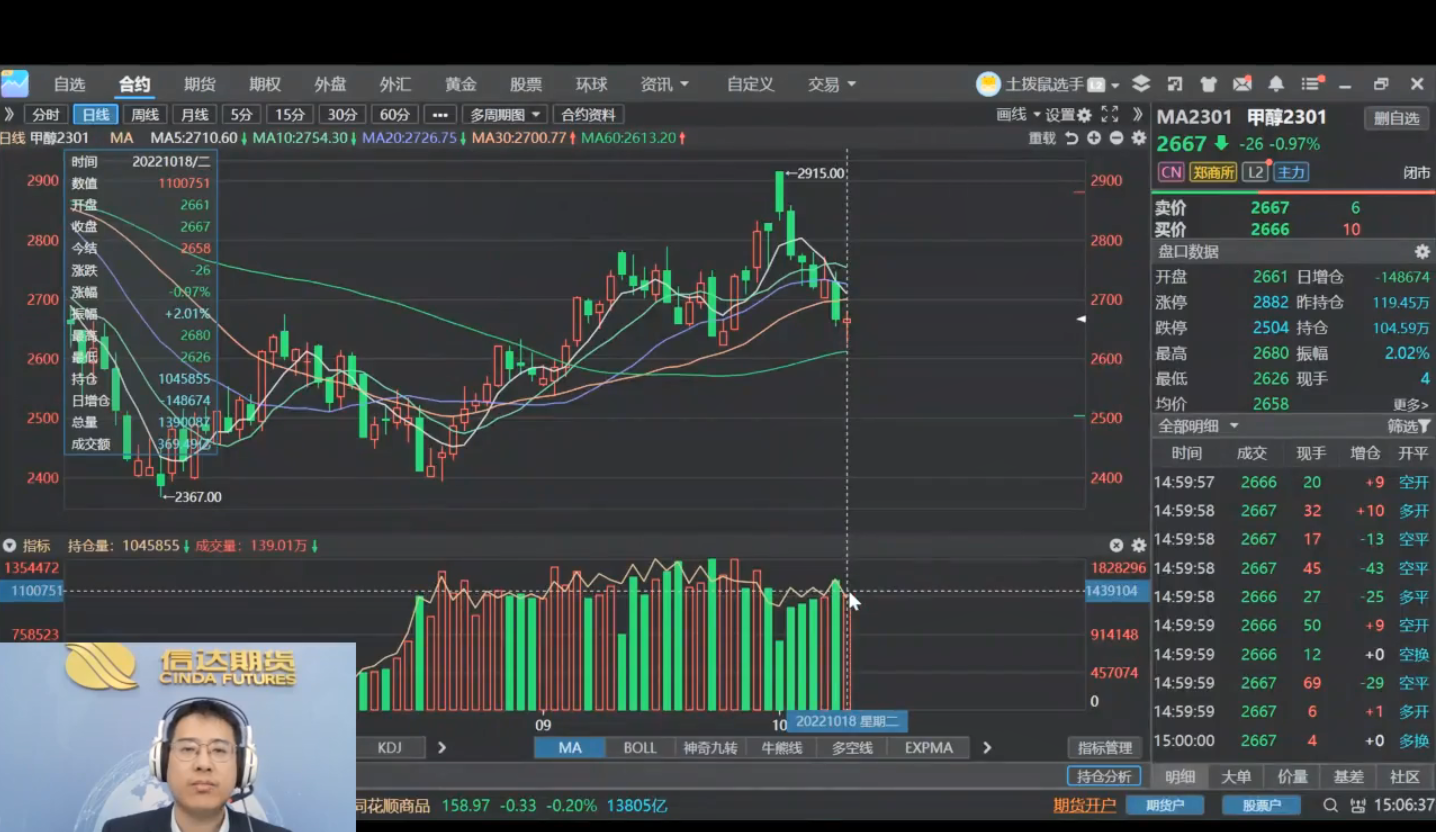Click the search magnifier icon in status bar
Screen dimensions: 1436x832
(1330, 805)
